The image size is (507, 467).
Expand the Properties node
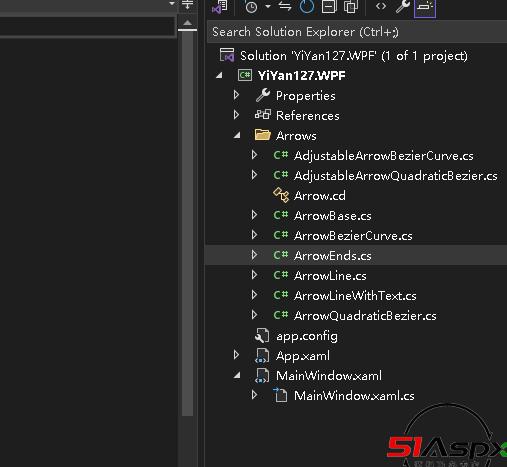tap(236, 95)
